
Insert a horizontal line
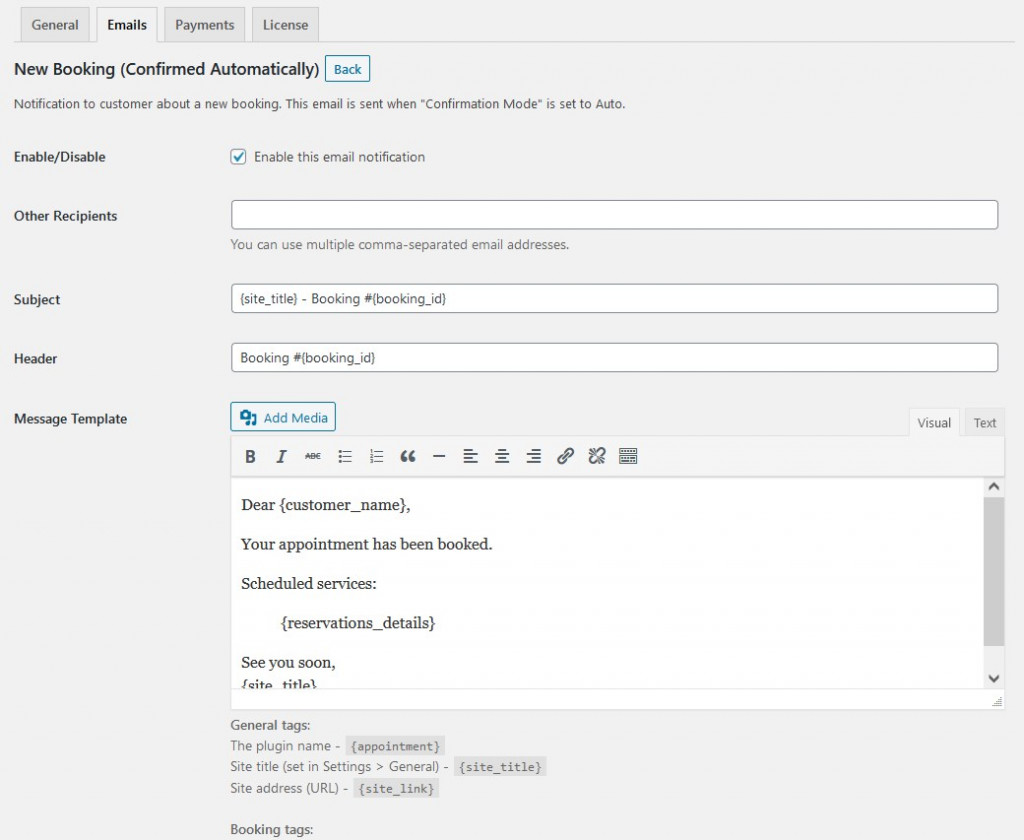pyautogui.click(x=439, y=457)
